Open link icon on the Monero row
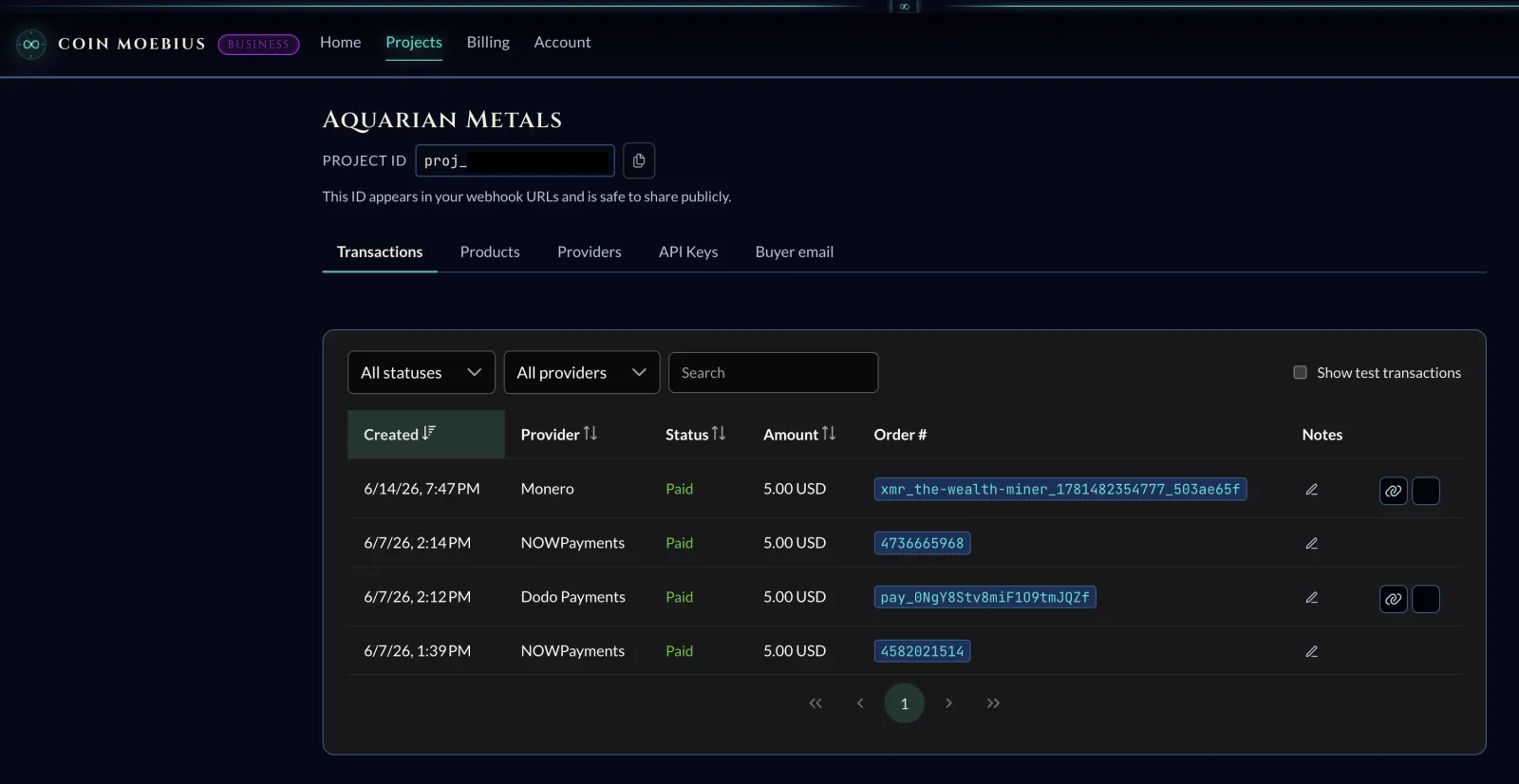This screenshot has height=784, width=1519. click(x=1393, y=491)
